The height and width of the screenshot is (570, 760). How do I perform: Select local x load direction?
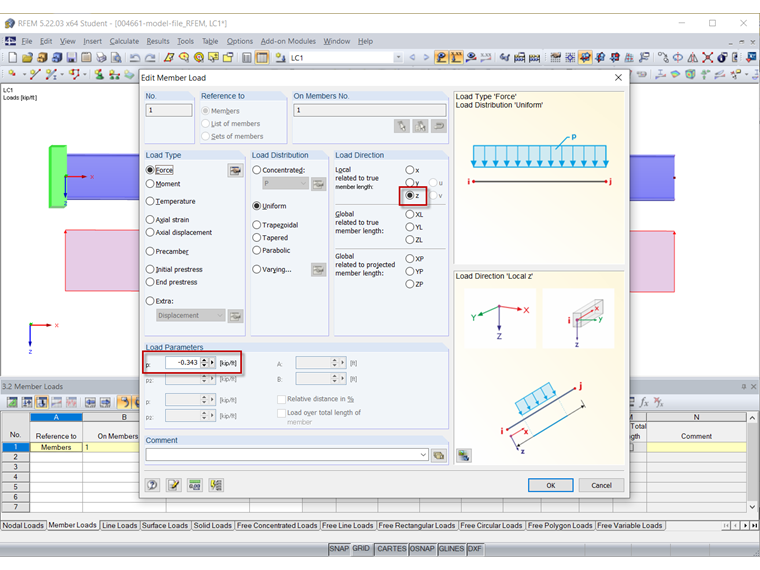tap(410, 170)
